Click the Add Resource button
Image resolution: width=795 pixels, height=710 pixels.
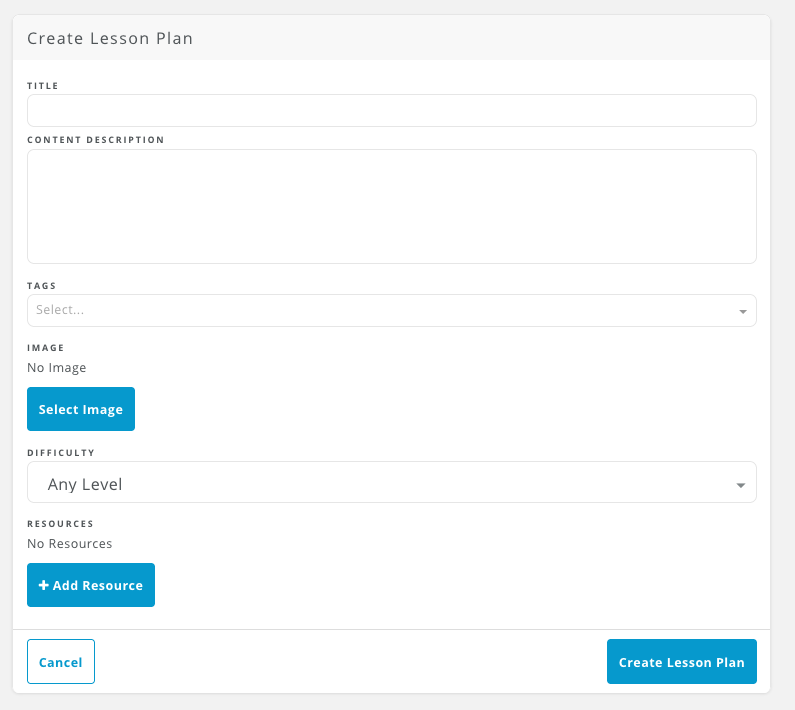(91, 585)
